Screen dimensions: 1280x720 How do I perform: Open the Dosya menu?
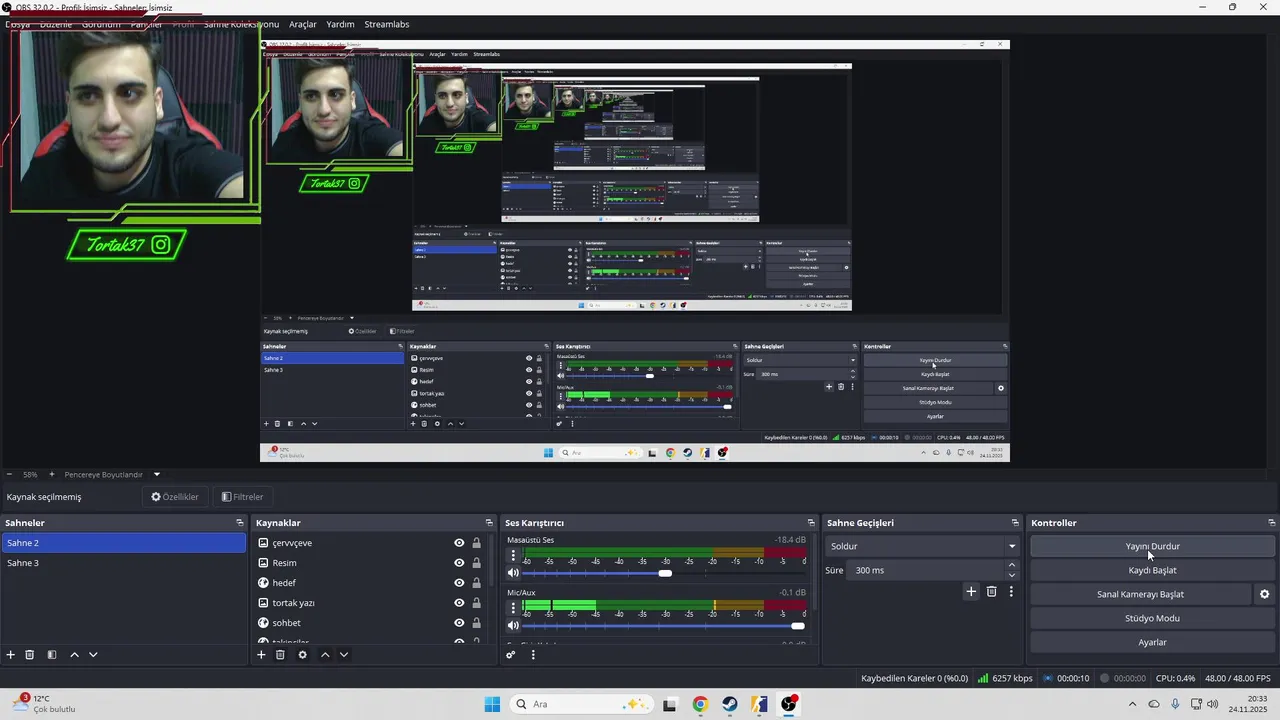pyautogui.click(x=18, y=24)
